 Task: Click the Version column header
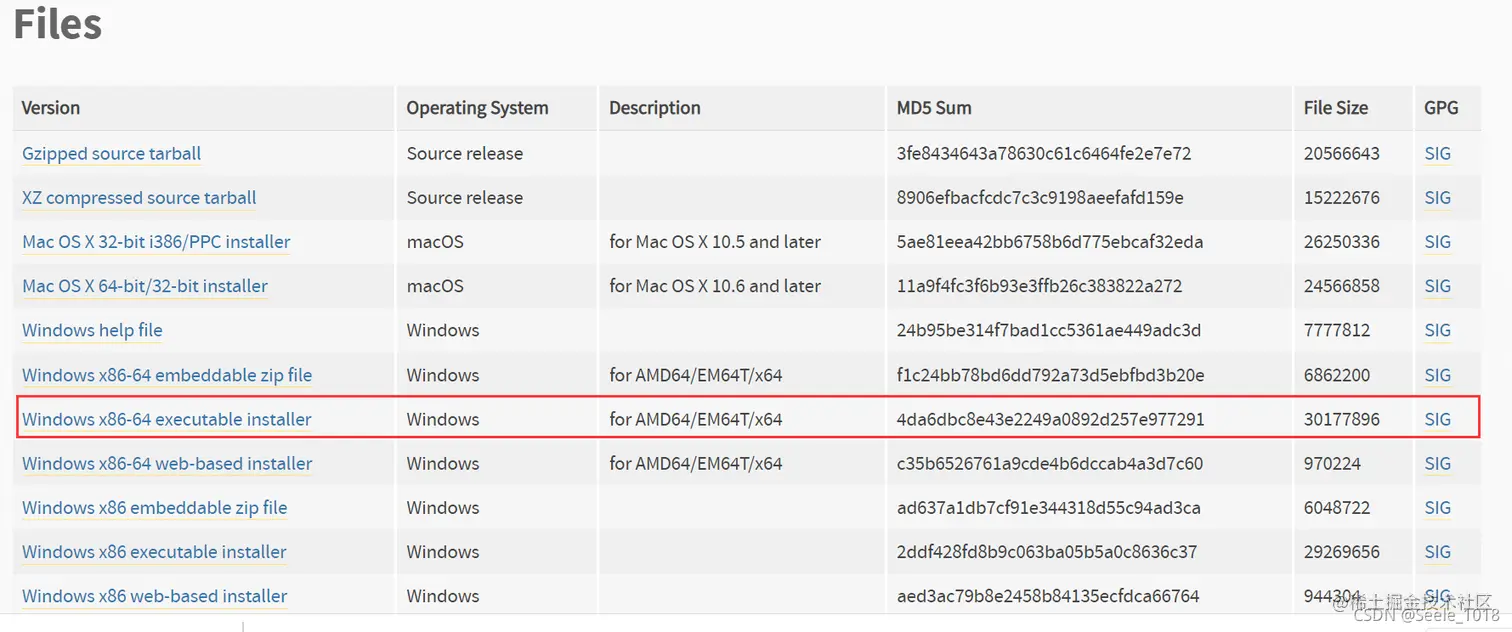pos(51,108)
